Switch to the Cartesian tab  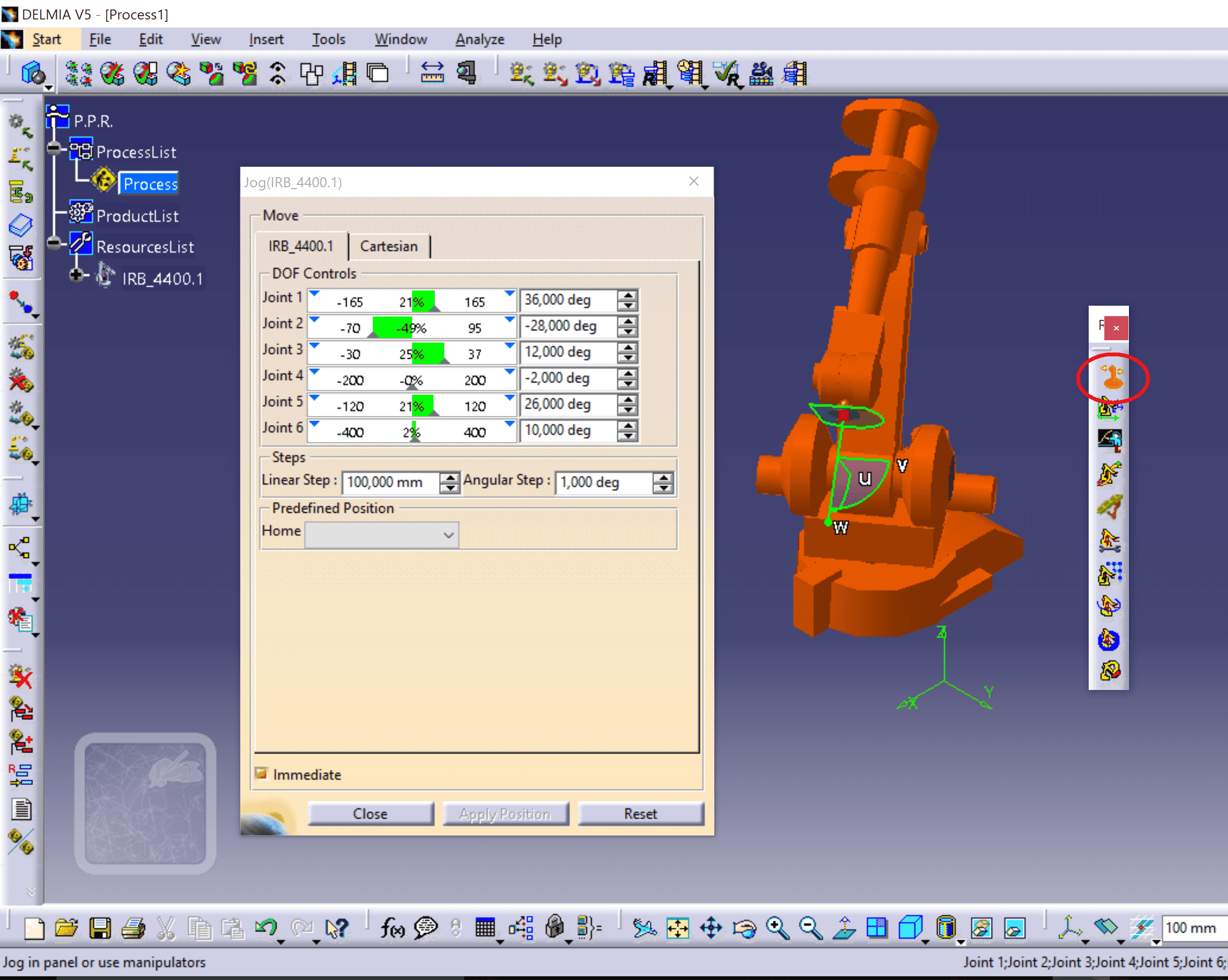click(x=389, y=246)
